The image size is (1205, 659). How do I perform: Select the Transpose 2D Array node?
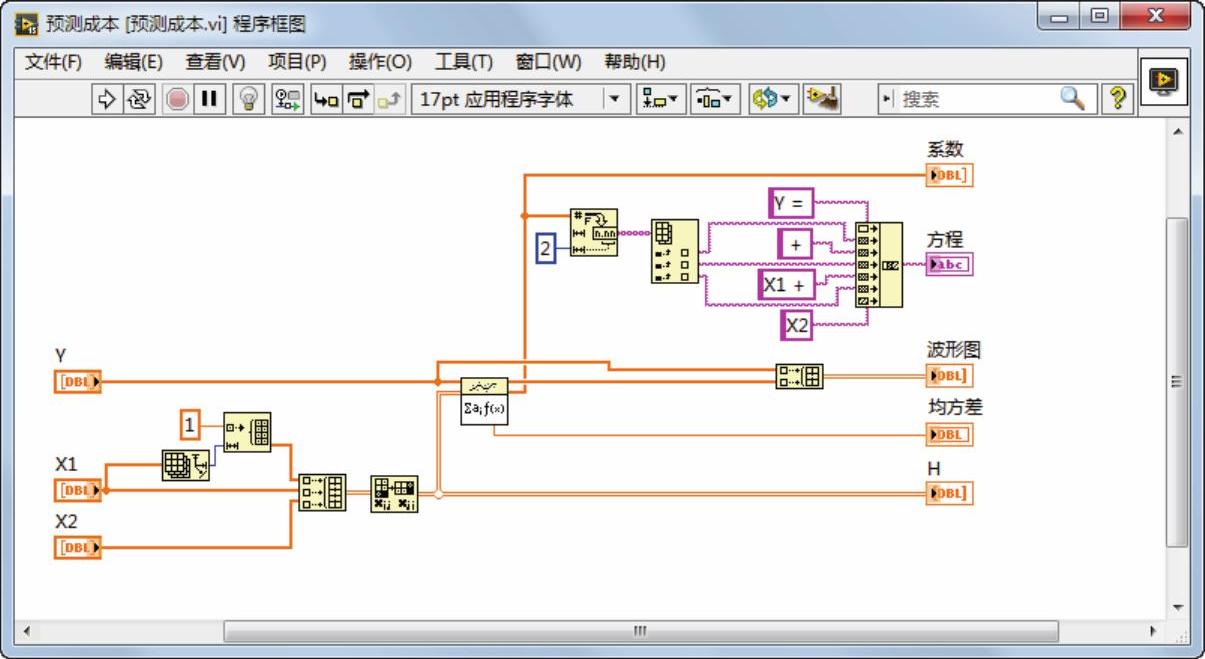[x=394, y=495]
